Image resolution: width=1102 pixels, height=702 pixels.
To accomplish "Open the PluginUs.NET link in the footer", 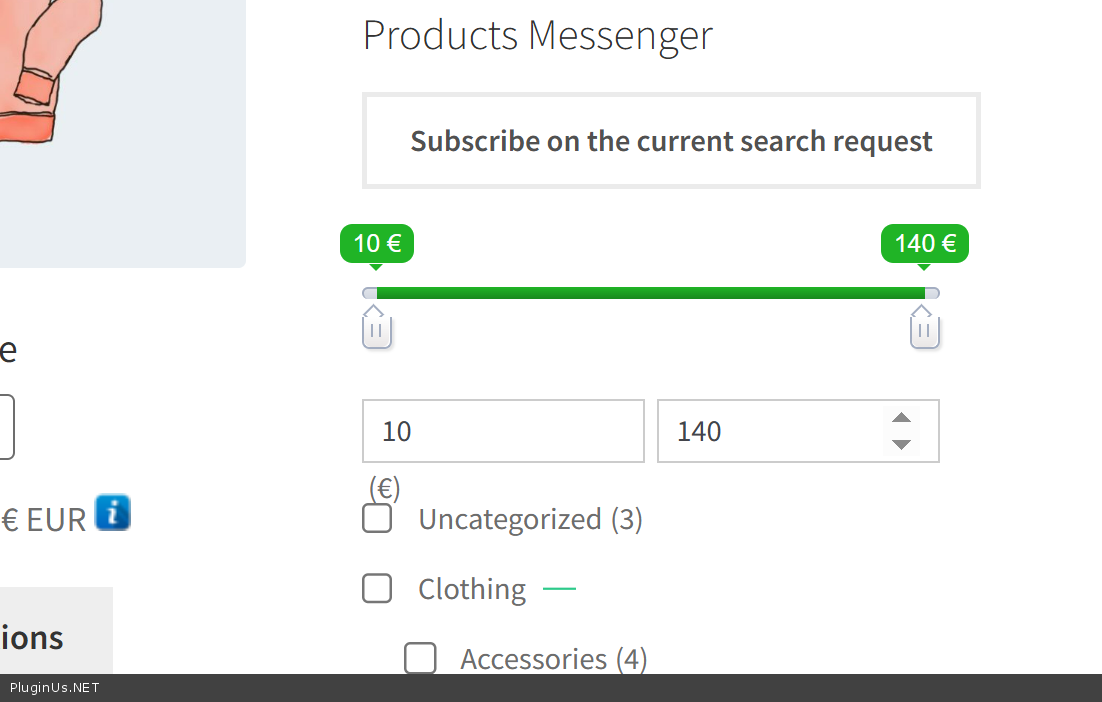I will tap(55, 688).
